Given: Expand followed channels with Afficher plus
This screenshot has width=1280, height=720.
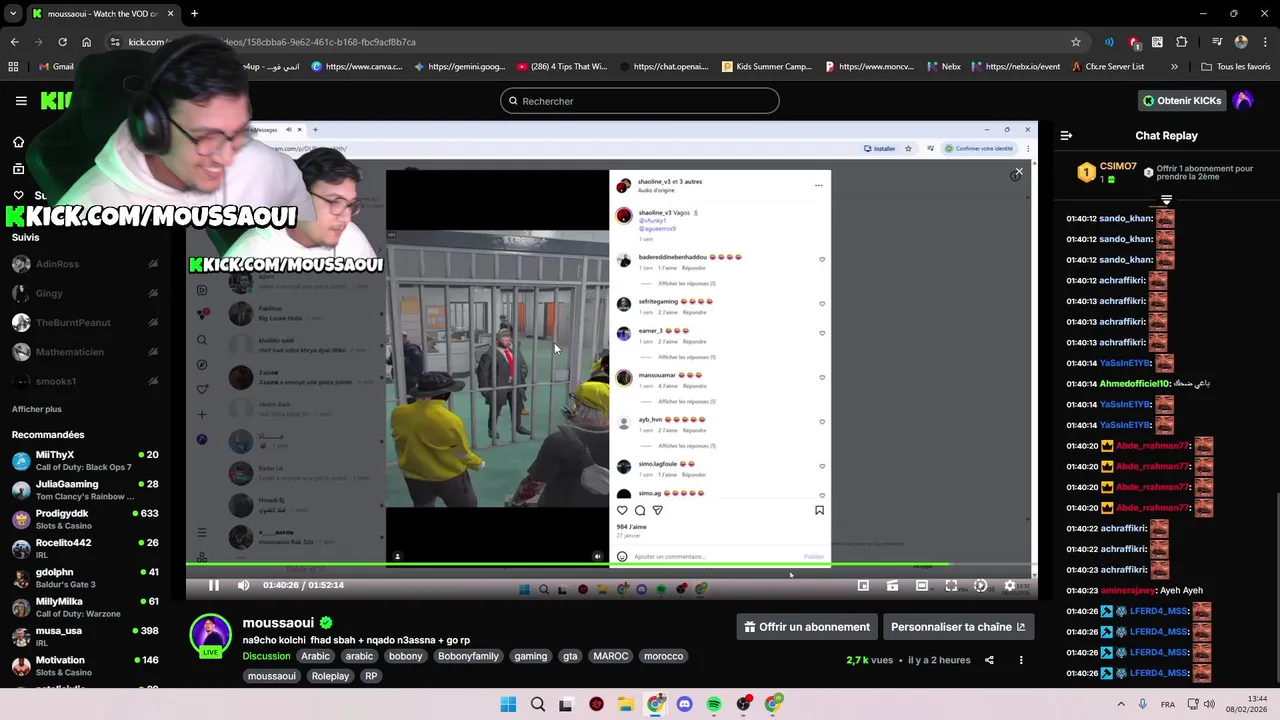Looking at the screenshot, I should [37, 409].
